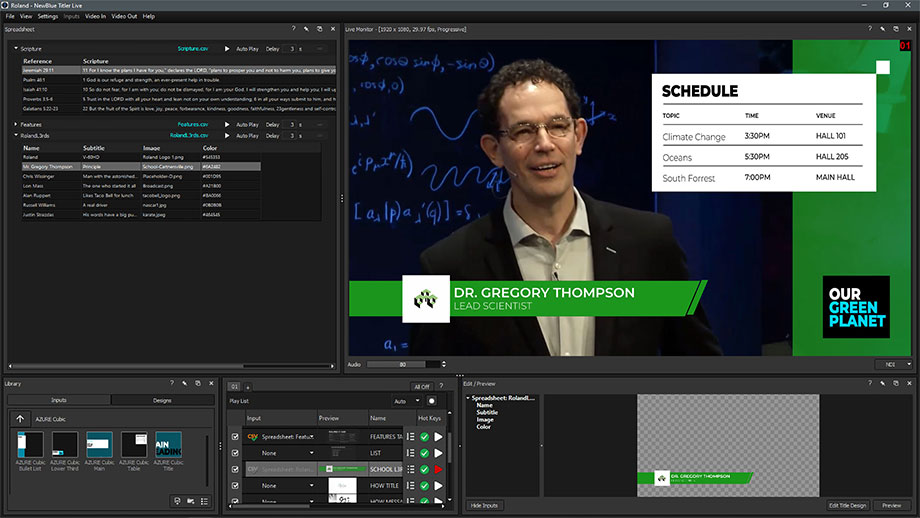The width and height of the screenshot is (920, 518).
Task: Open the Settings menu
Action: click(48, 16)
